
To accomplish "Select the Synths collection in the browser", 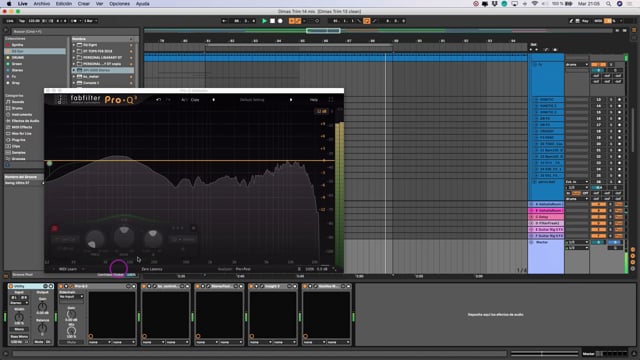I will [x=17, y=45].
